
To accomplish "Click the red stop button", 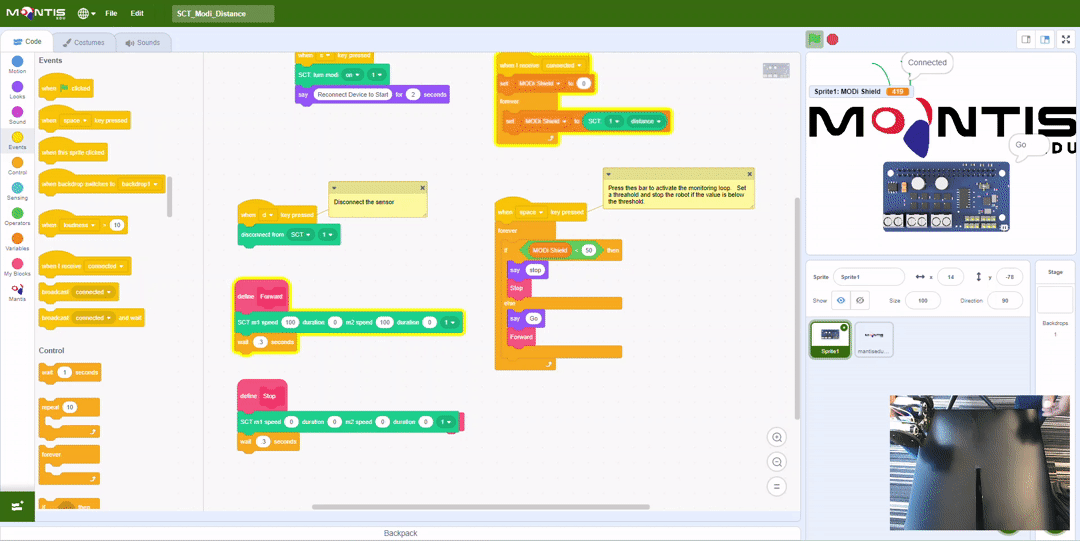I will [x=833, y=39].
